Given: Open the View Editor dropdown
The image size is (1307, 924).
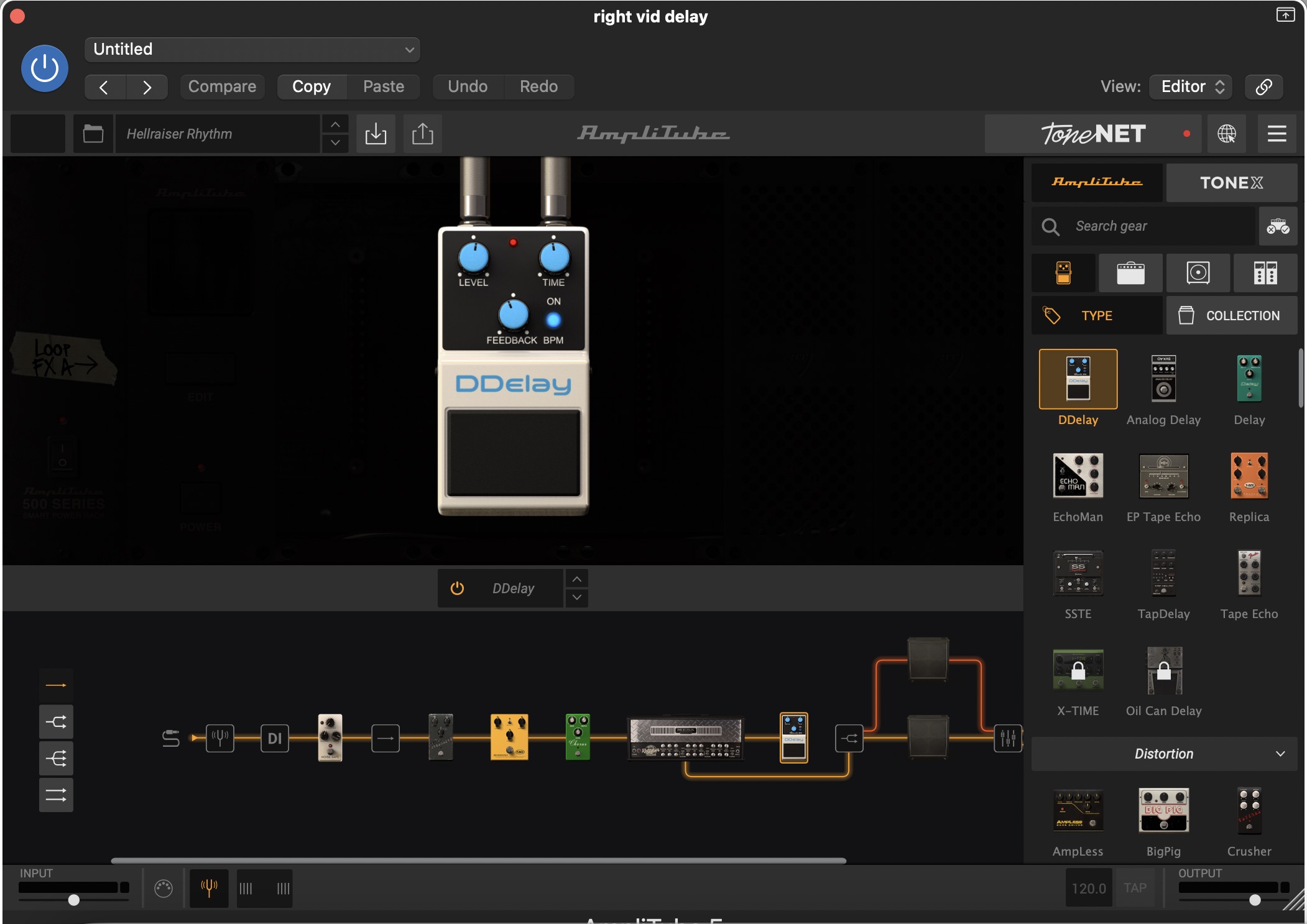Looking at the screenshot, I should (1191, 86).
